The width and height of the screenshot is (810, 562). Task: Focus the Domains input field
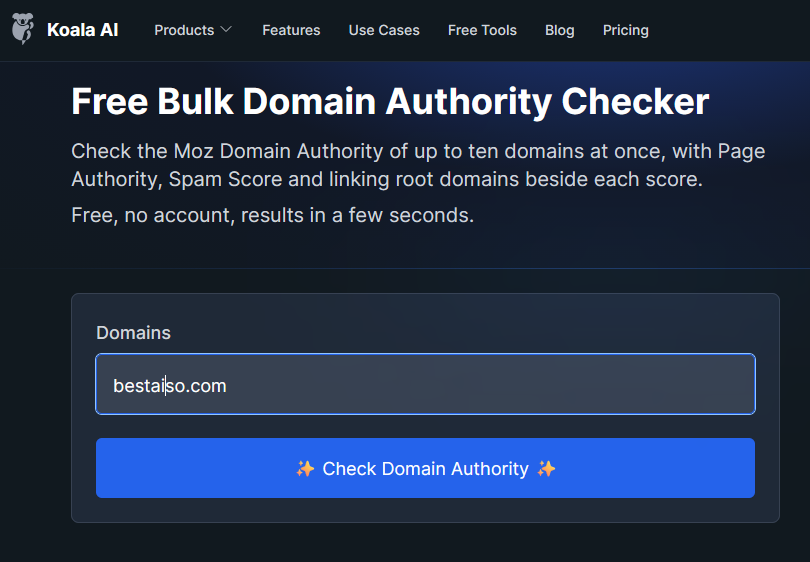tap(425, 384)
